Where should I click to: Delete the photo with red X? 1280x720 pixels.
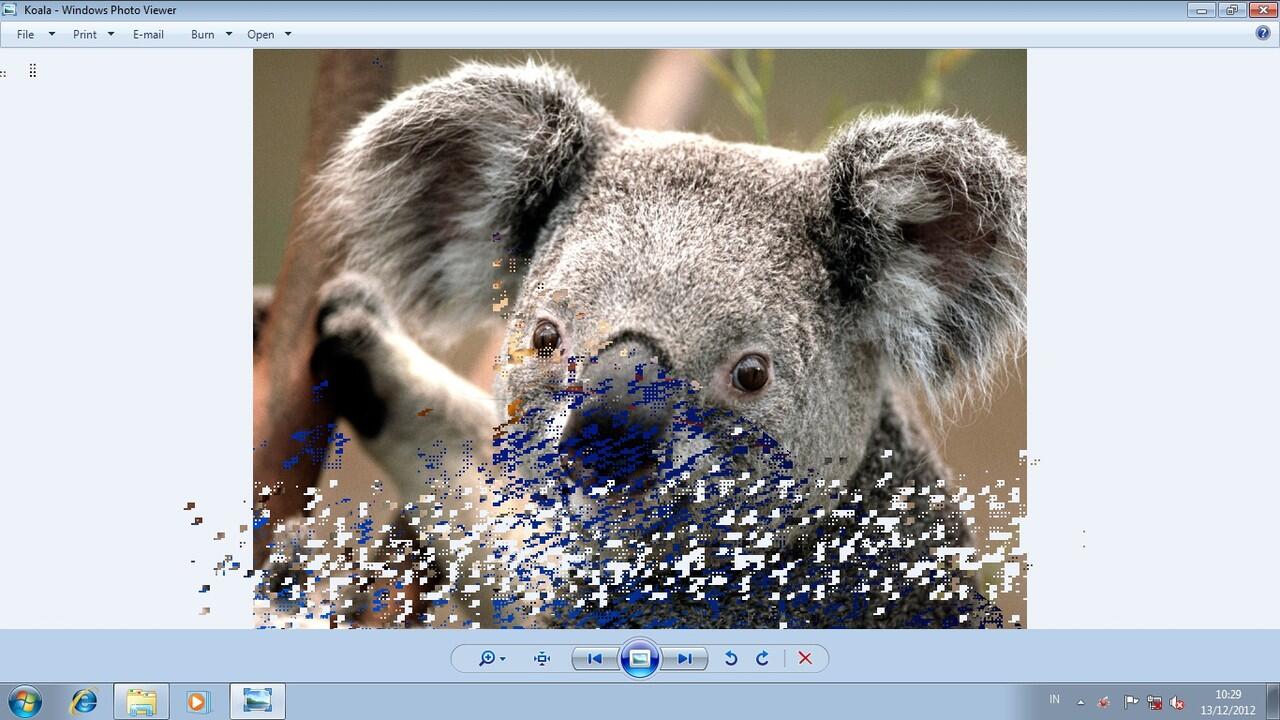[x=805, y=658]
